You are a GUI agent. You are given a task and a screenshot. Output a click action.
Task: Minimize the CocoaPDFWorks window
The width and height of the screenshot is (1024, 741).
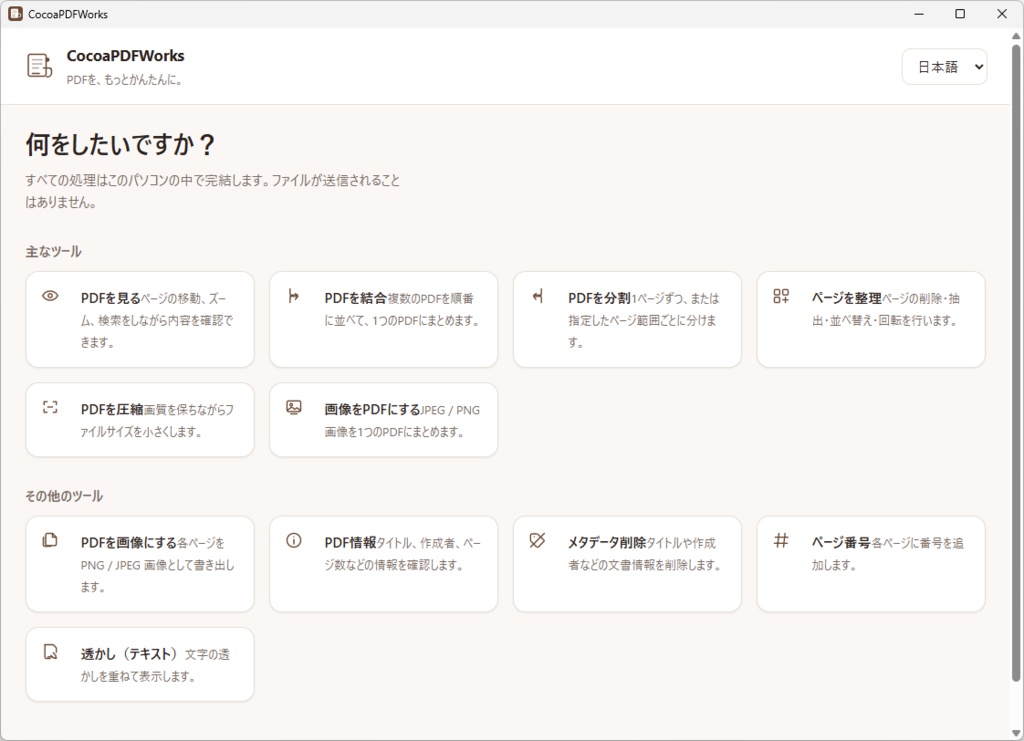(919, 14)
